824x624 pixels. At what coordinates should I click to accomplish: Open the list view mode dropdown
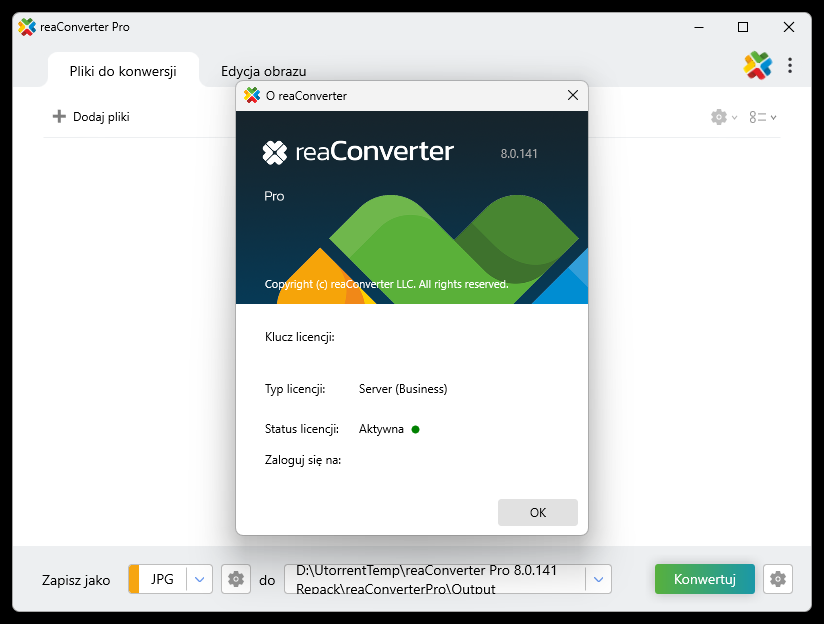point(763,117)
